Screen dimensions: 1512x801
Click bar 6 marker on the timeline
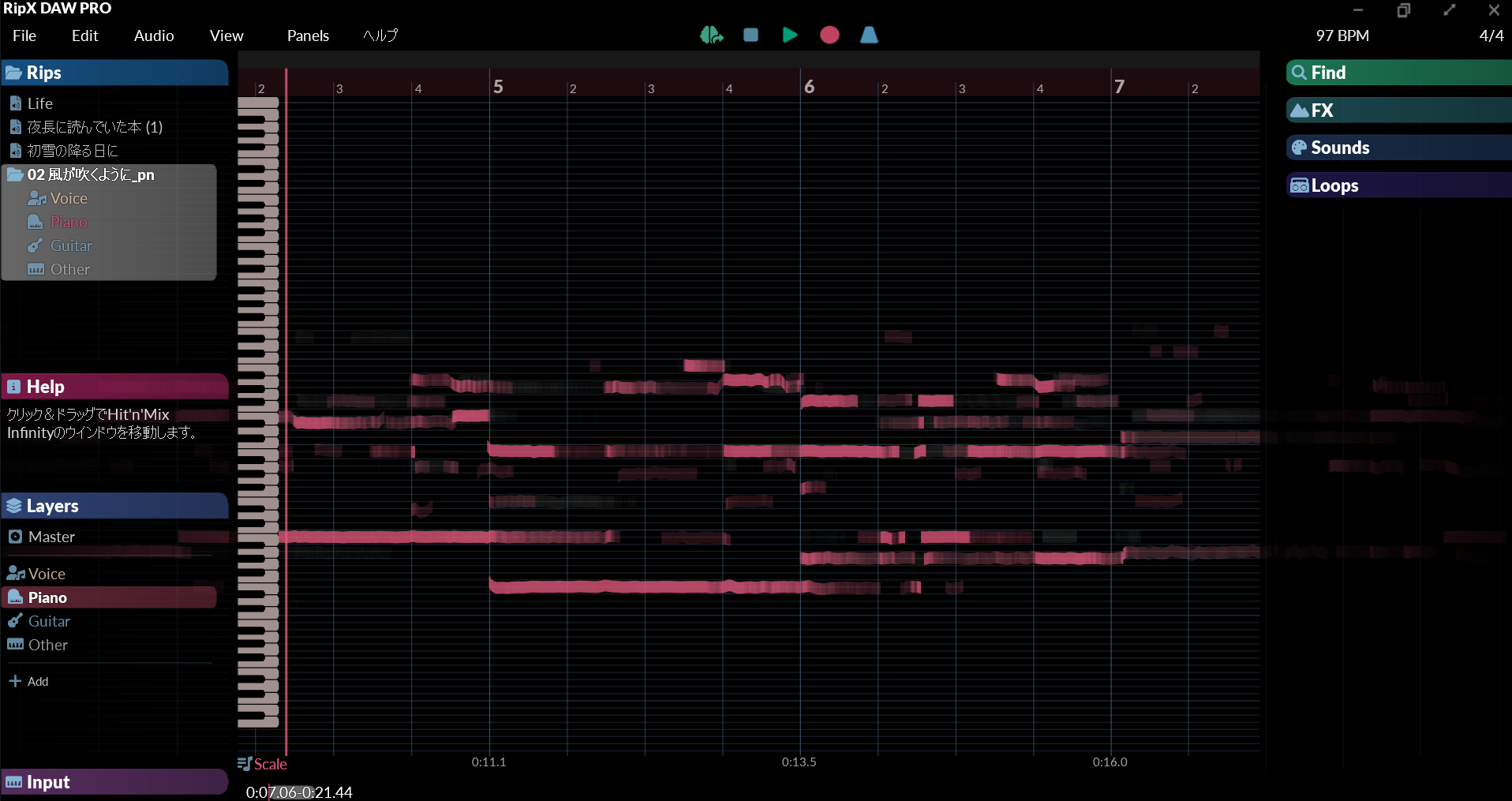click(x=809, y=86)
